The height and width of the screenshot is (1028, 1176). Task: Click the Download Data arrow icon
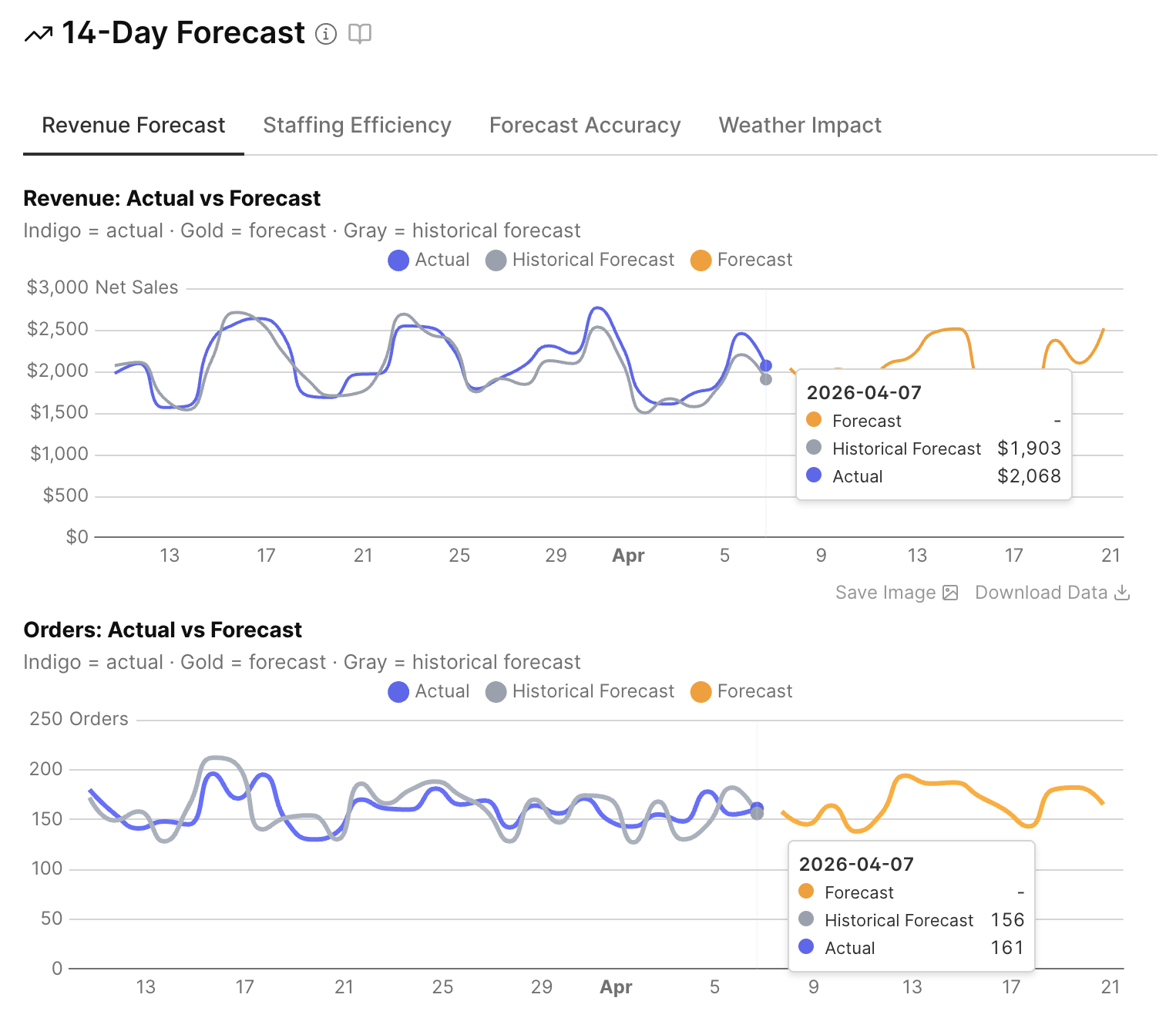1123,593
